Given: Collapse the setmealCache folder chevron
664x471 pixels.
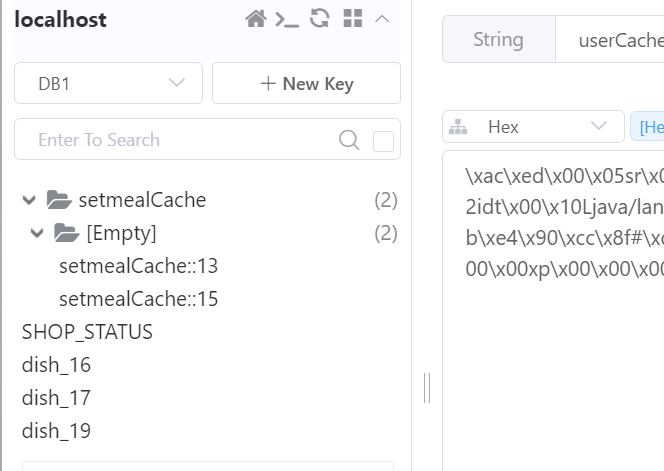Looking at the screenshot, I should tap(29, 200).
